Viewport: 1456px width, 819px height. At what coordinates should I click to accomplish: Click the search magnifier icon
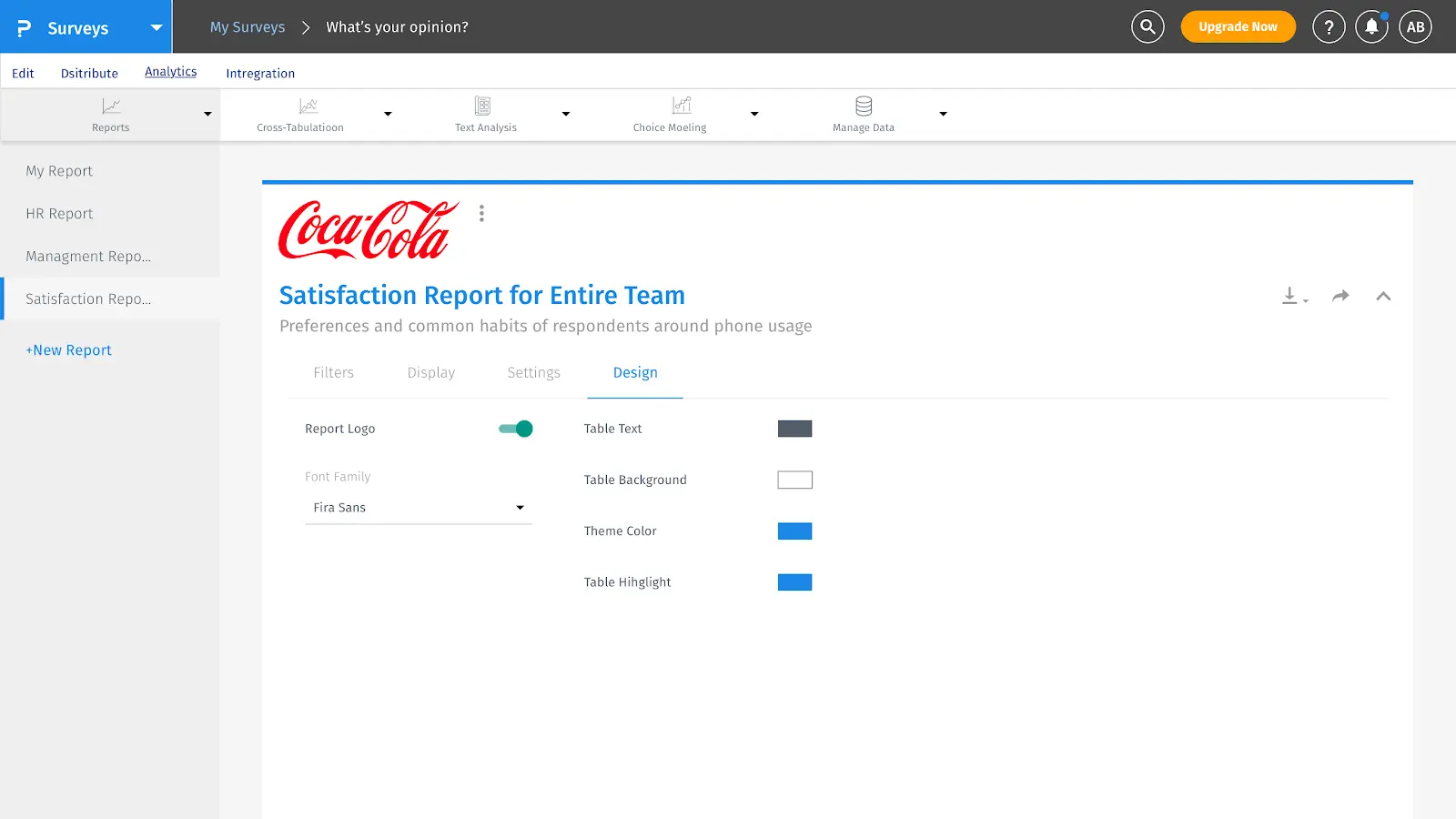[x=1148, y=27]
